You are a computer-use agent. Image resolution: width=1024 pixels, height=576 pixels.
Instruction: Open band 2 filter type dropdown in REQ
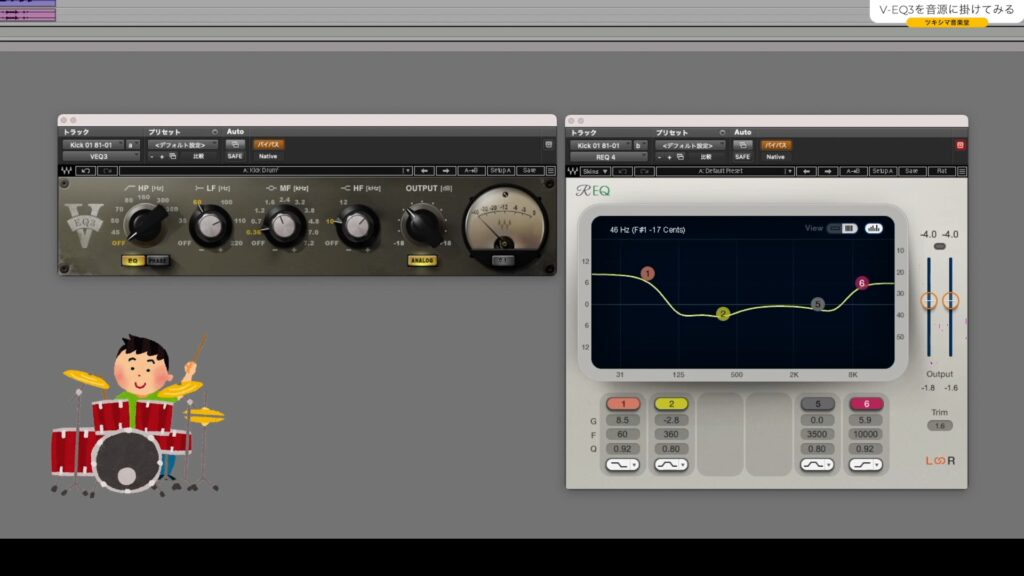(671, 465)
